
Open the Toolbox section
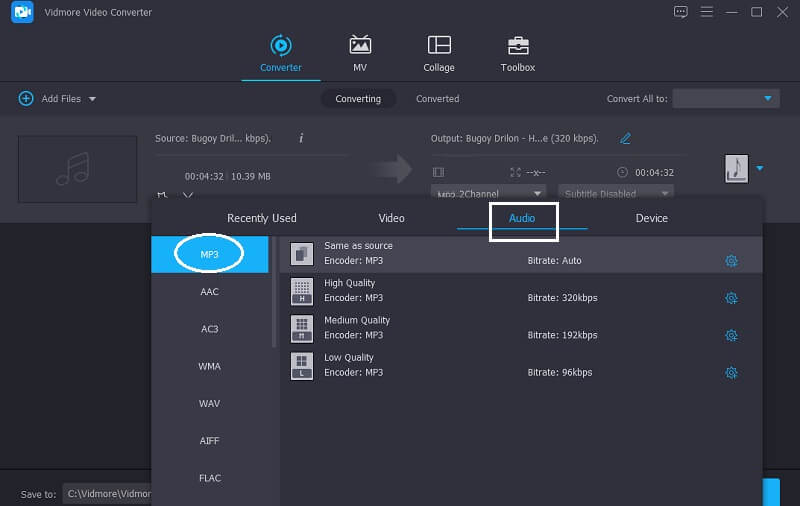pos(517,54)
